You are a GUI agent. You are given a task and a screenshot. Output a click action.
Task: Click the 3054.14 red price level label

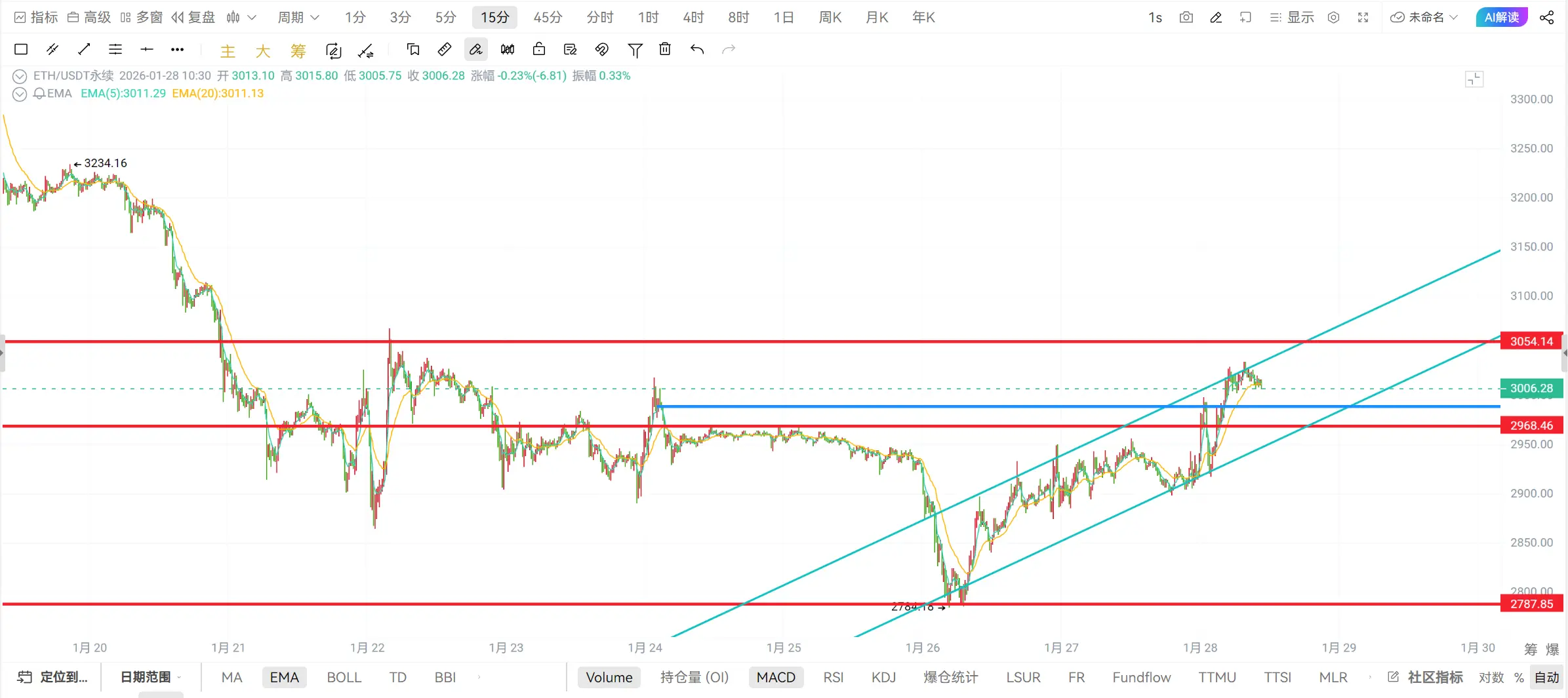click(x=1532, y=341)
